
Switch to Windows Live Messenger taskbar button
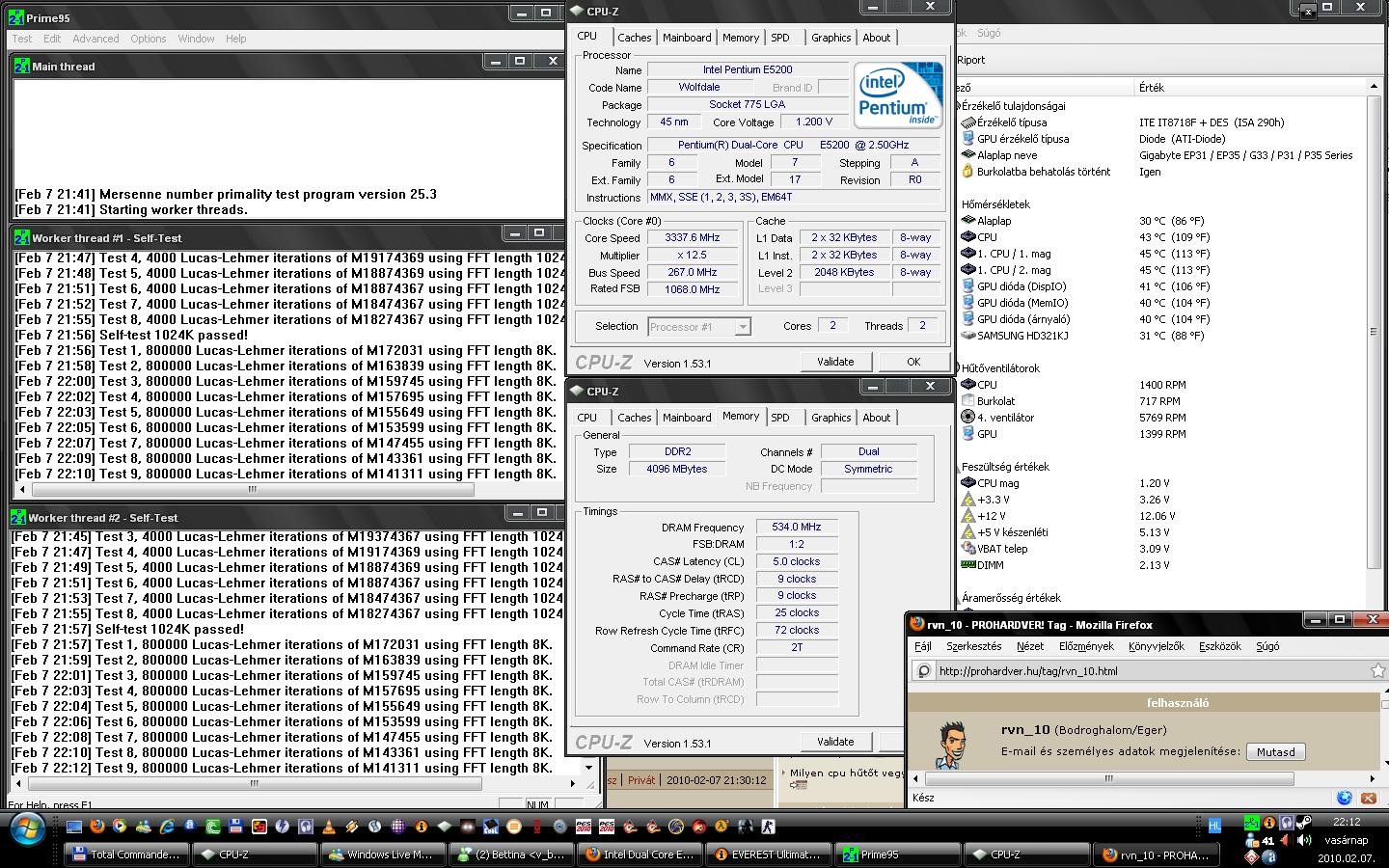[383, 854]
